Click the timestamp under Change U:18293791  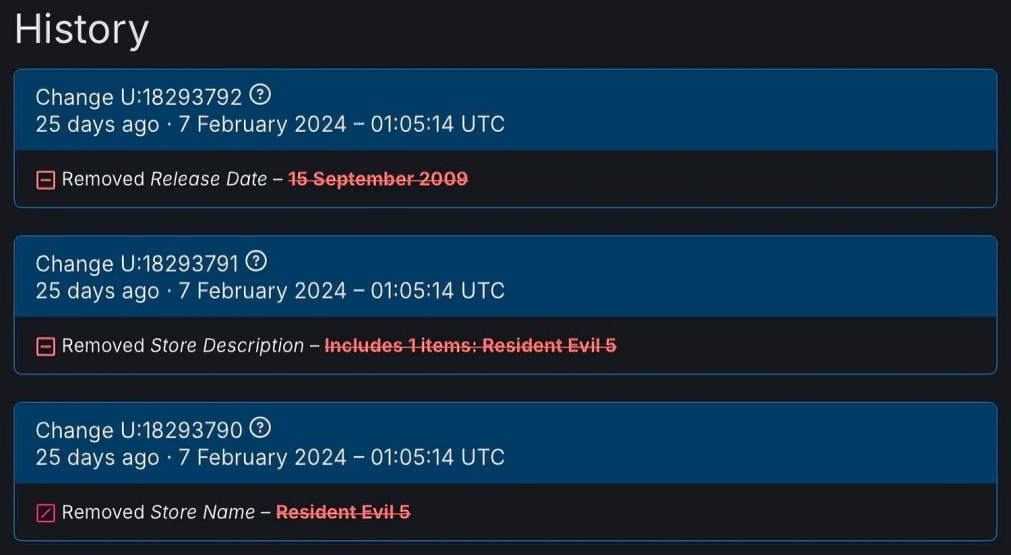point(270,291)
